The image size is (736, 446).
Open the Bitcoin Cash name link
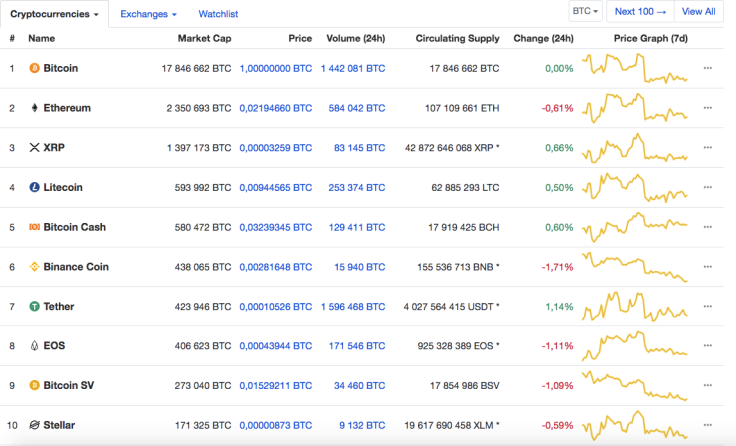75,227
